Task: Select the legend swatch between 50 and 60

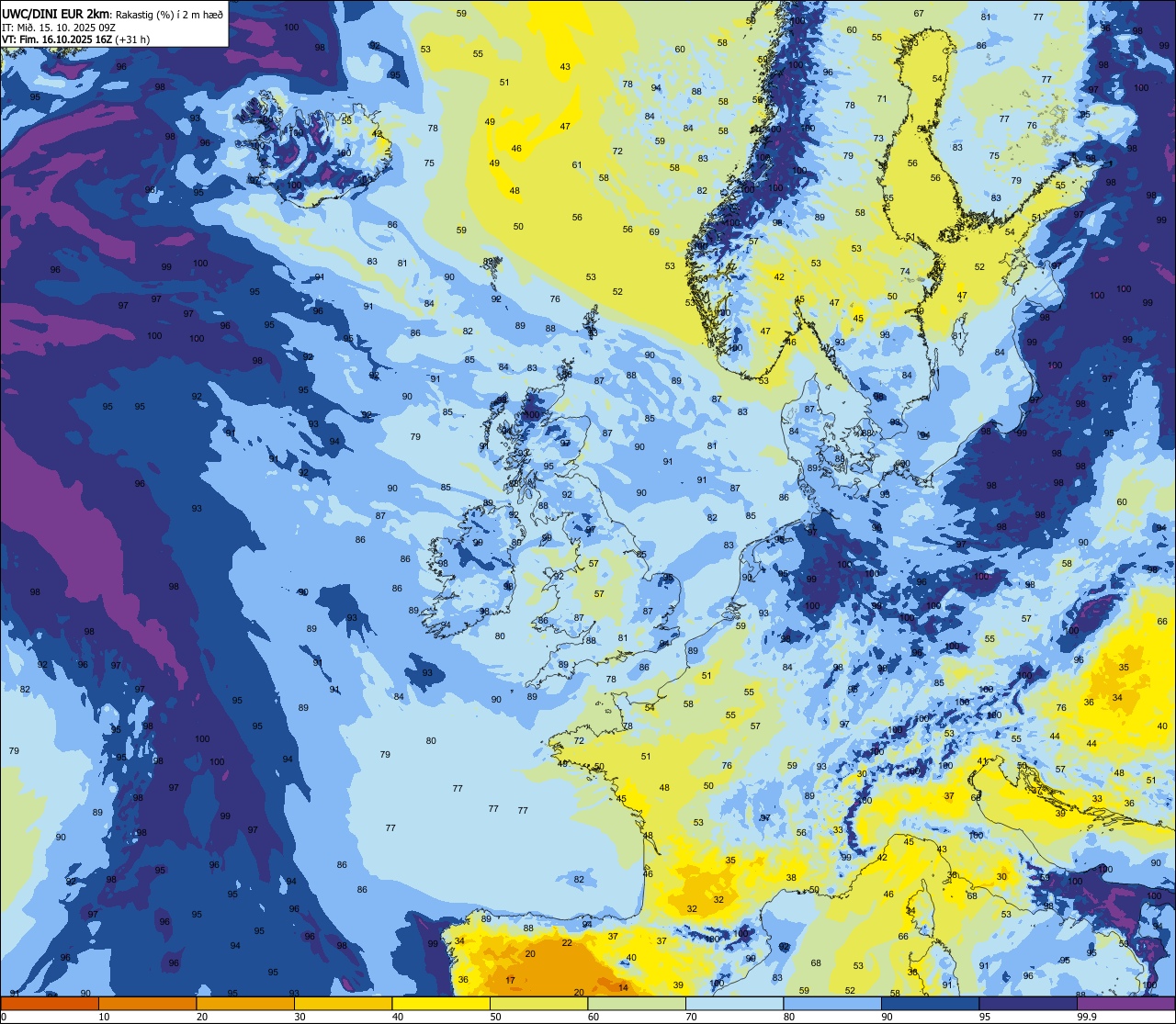Action: pyautogui.click(x=538, y=1003)
